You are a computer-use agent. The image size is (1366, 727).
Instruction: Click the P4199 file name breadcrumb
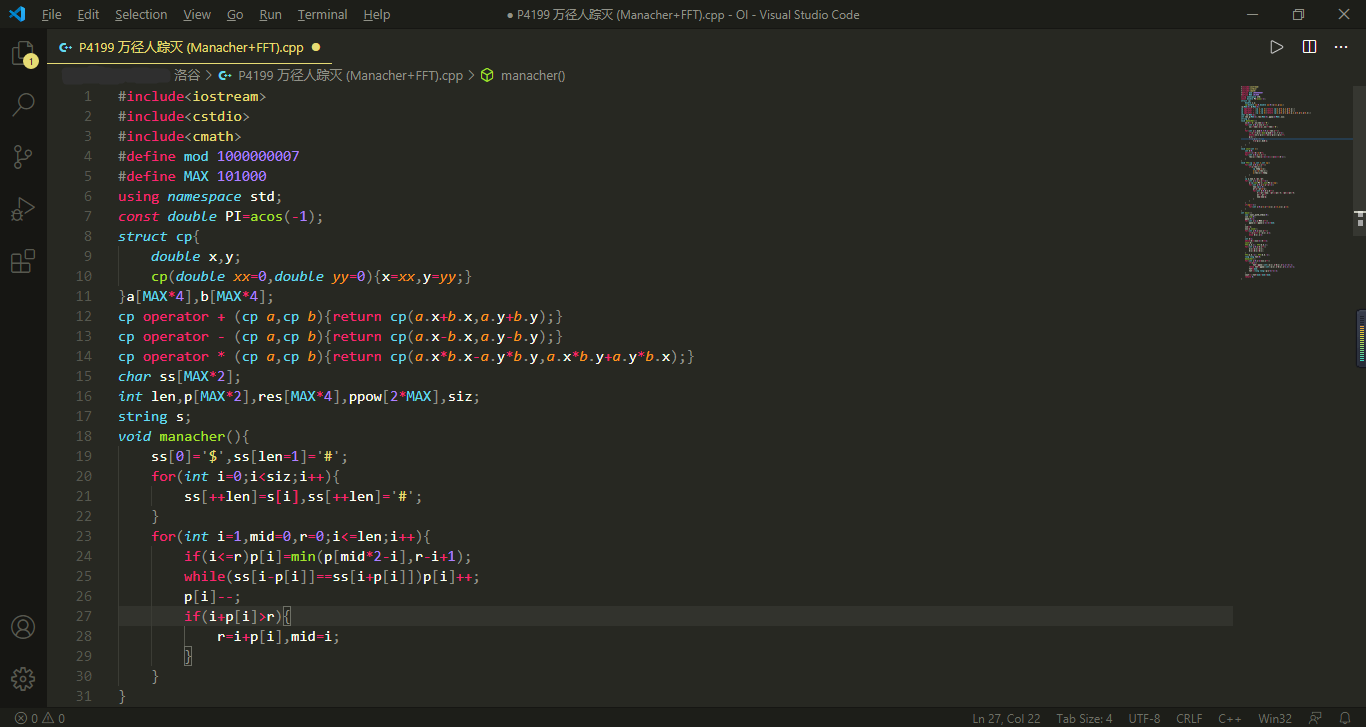pos(350,75)
